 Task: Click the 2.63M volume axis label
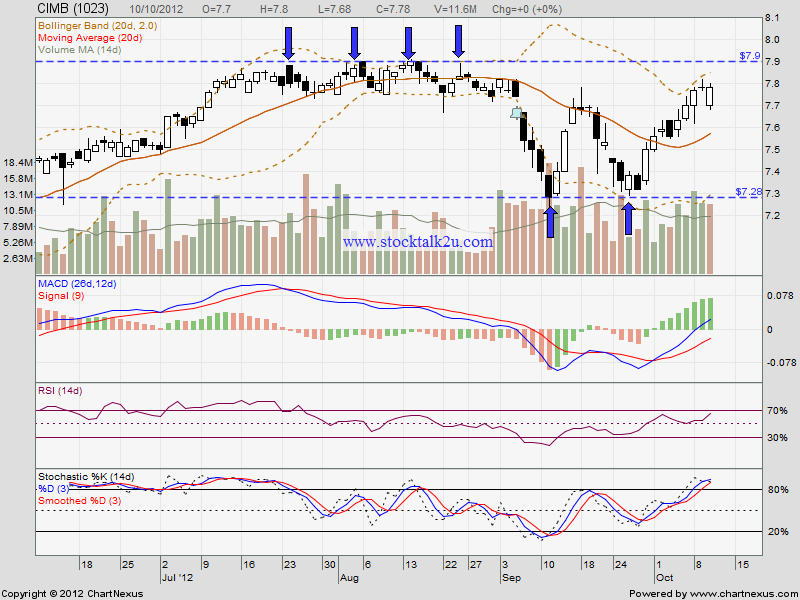(18, 259)
